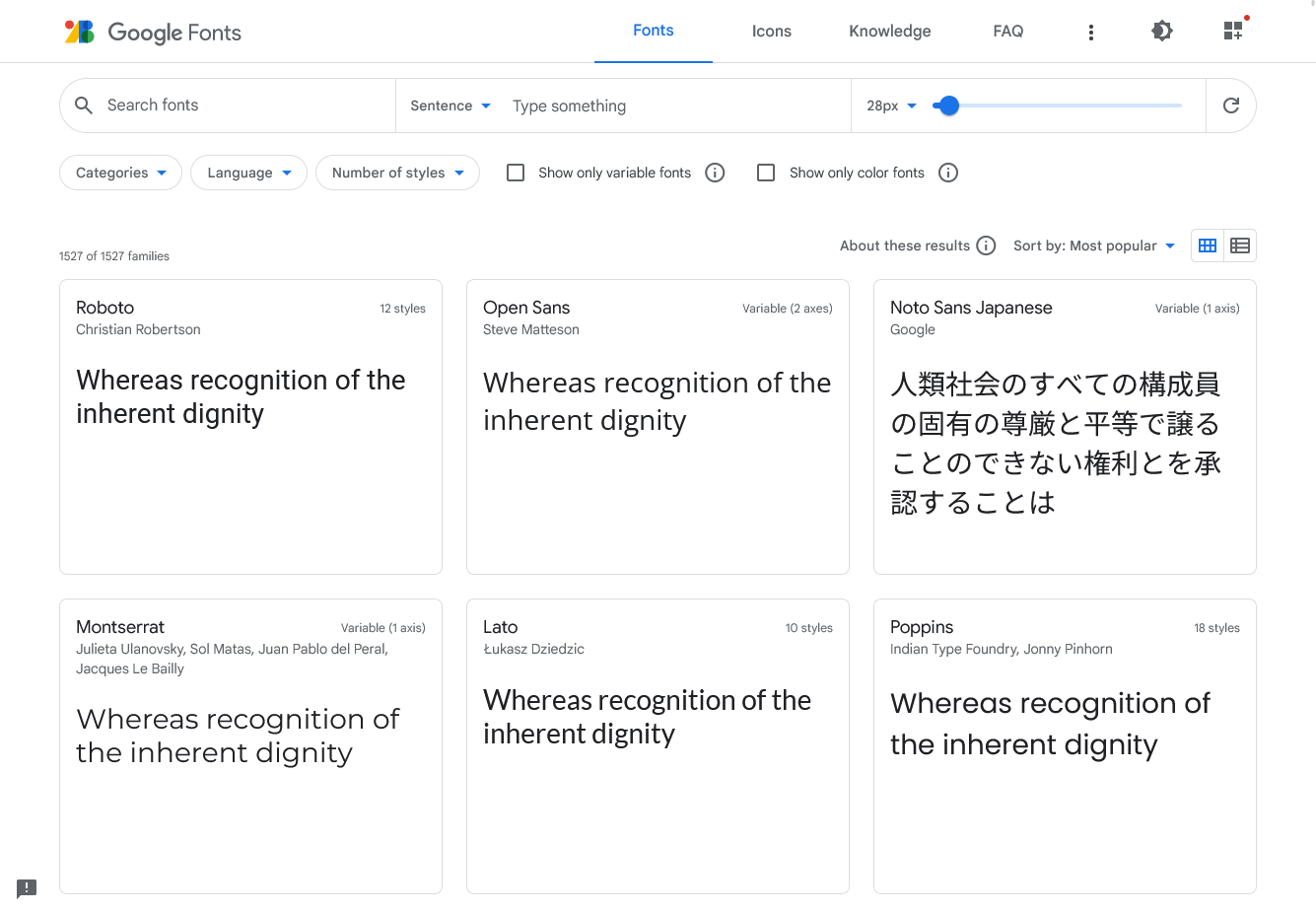Check Show only variable fonts

point(516,173)
